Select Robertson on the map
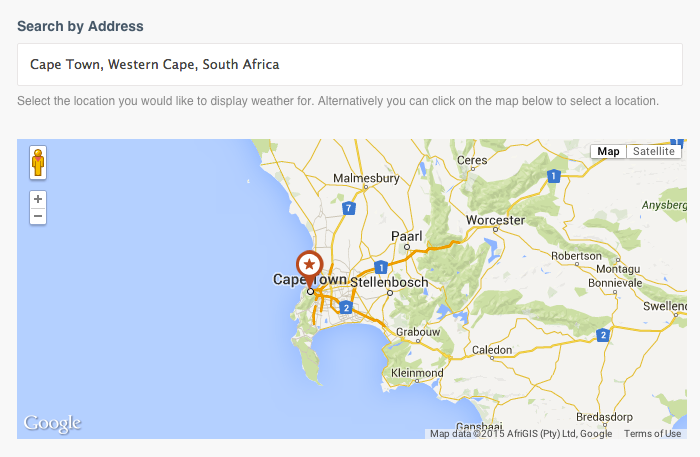Image resolution: width=700 pixels, height=457 pixels. (x=577, y=255)
